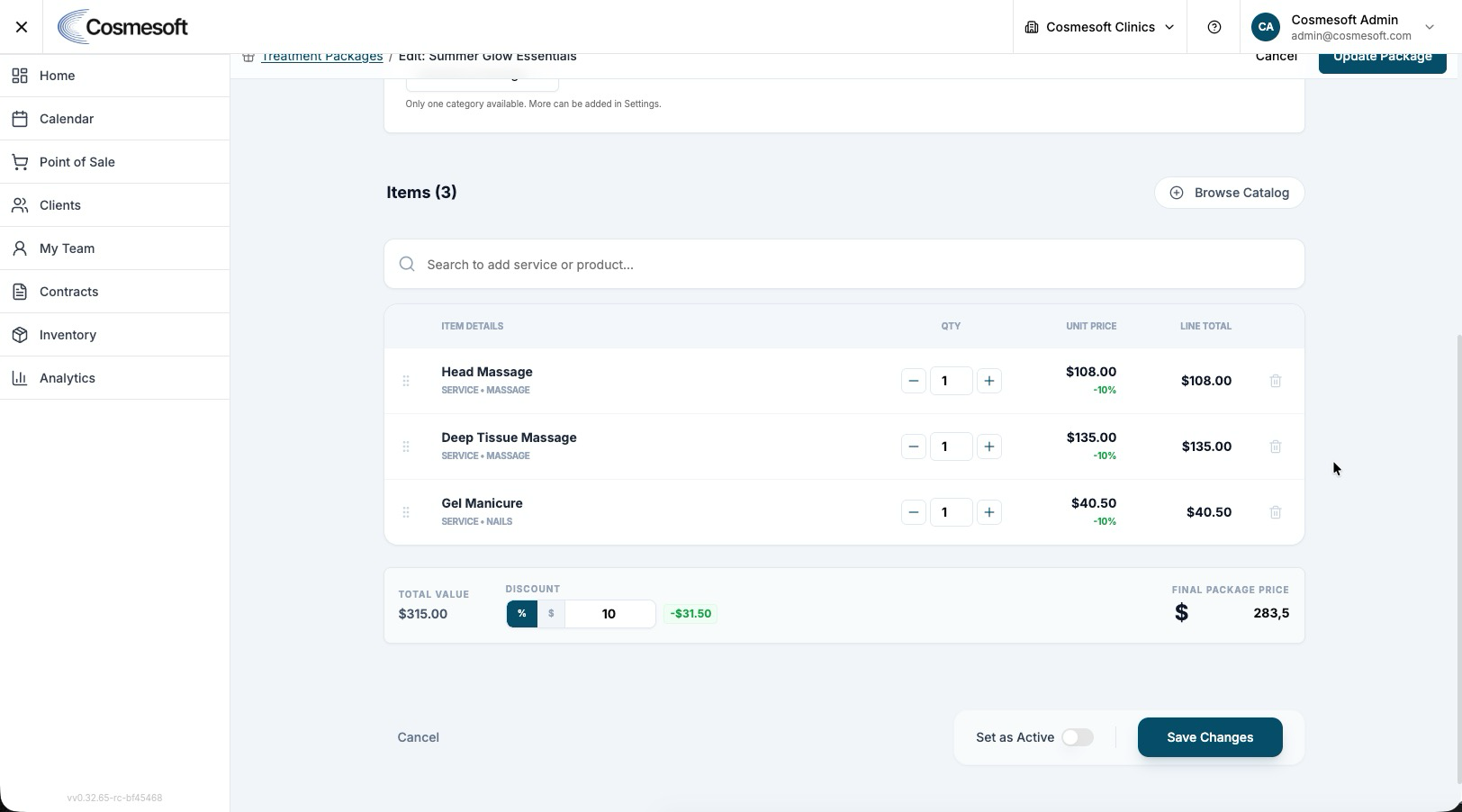The width and height of the screenshot is (1462, 812).
Task: Expand the Cosmesoft Admin account menu
Action: [1343, 27]
